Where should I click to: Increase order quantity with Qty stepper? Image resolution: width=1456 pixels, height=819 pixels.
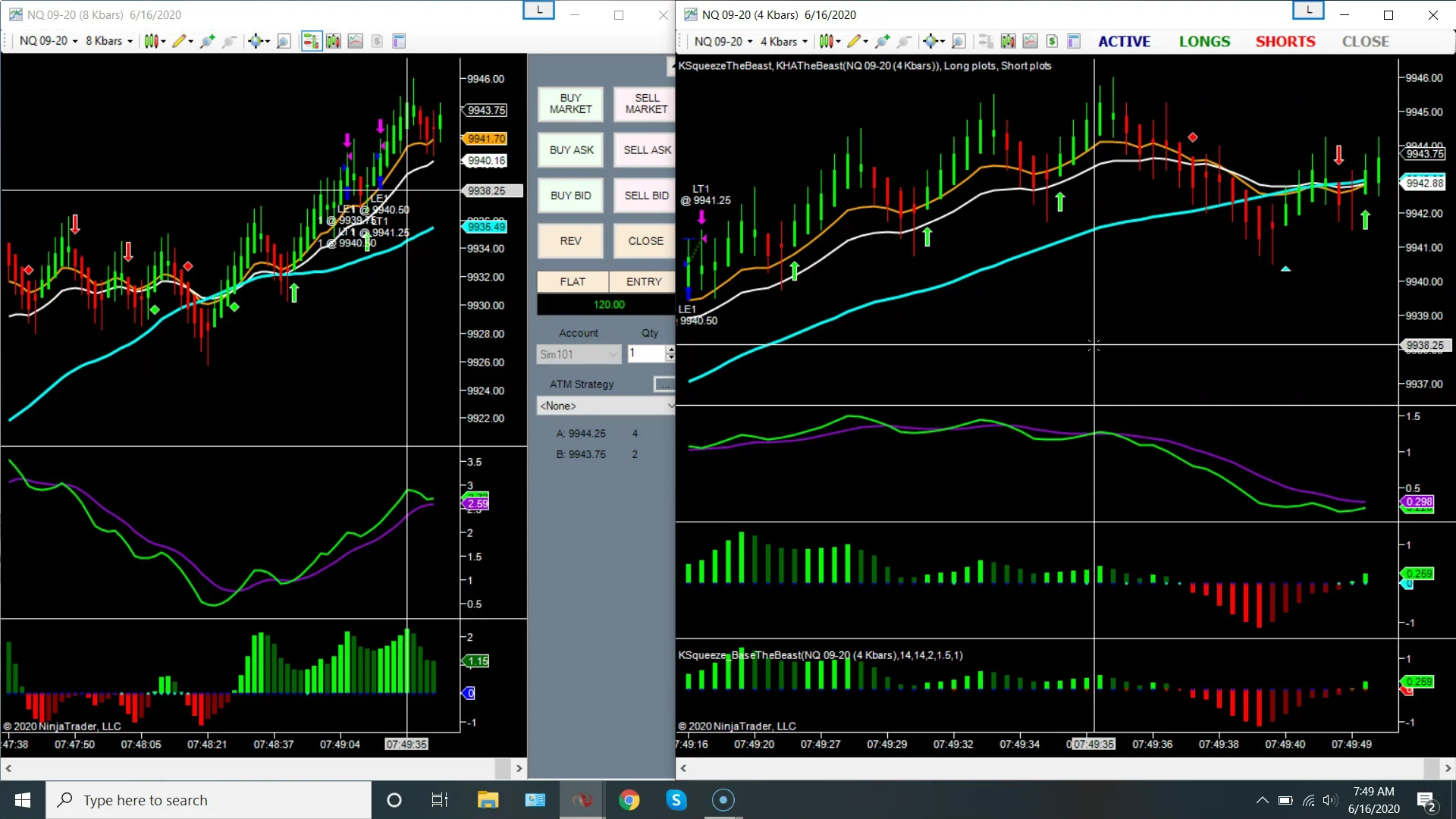click(x=670, y=350)
